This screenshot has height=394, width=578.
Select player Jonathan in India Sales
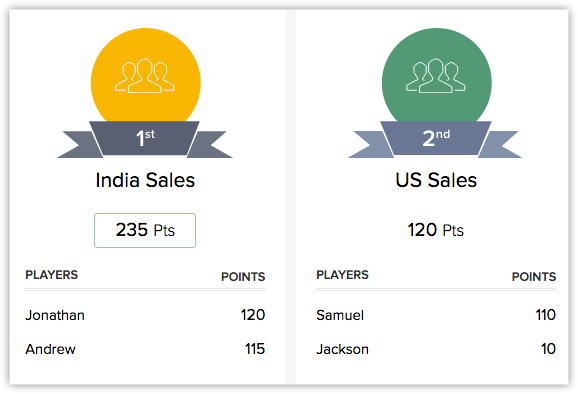click(55, 315)
